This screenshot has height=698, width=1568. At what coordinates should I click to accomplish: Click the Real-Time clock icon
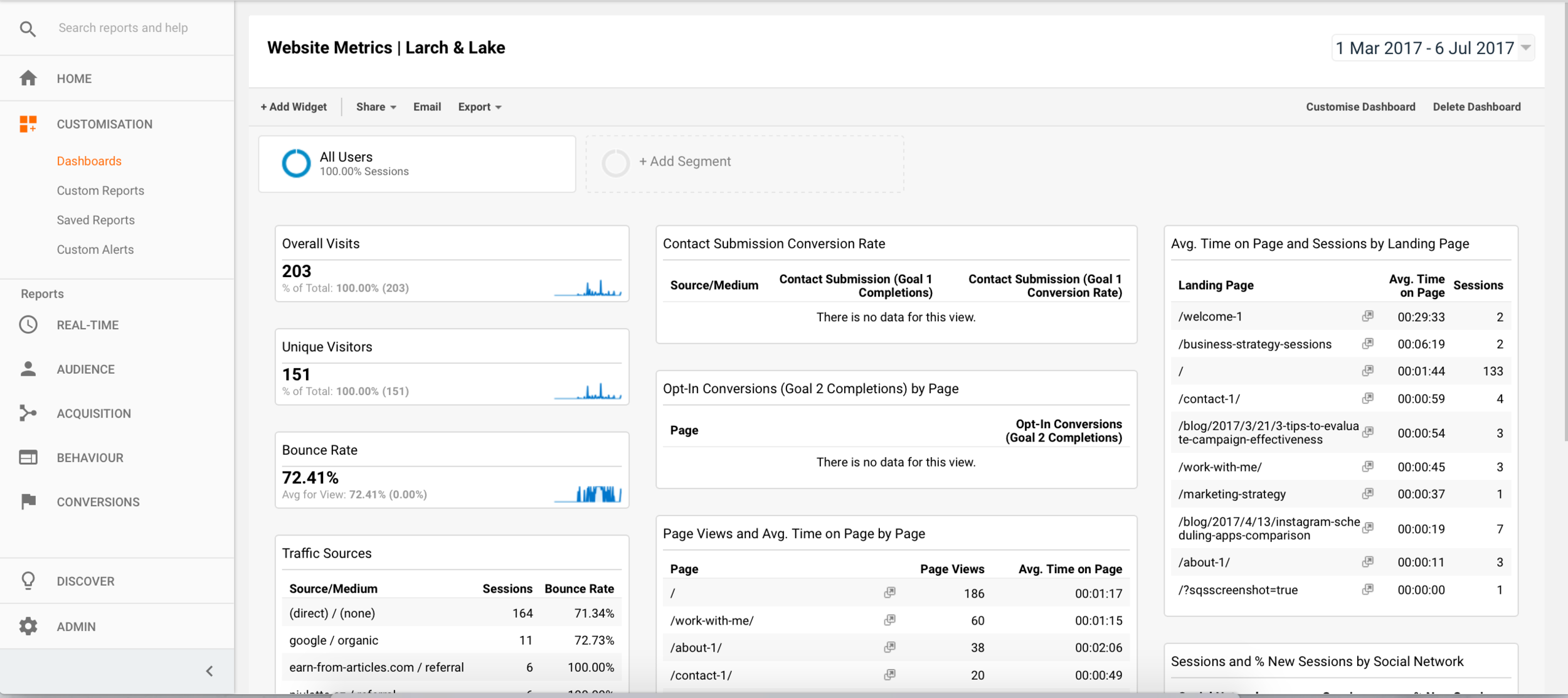(x=28, y=324)
